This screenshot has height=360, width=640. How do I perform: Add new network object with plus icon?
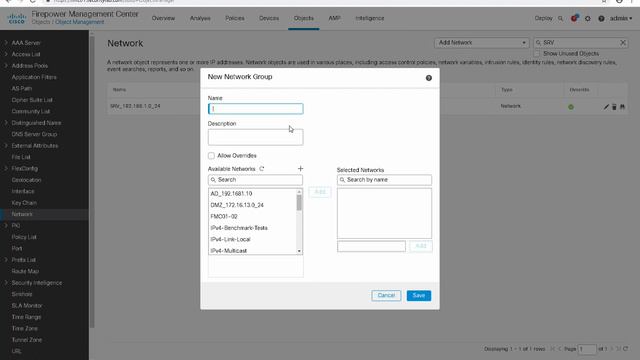tap(300, 169)
